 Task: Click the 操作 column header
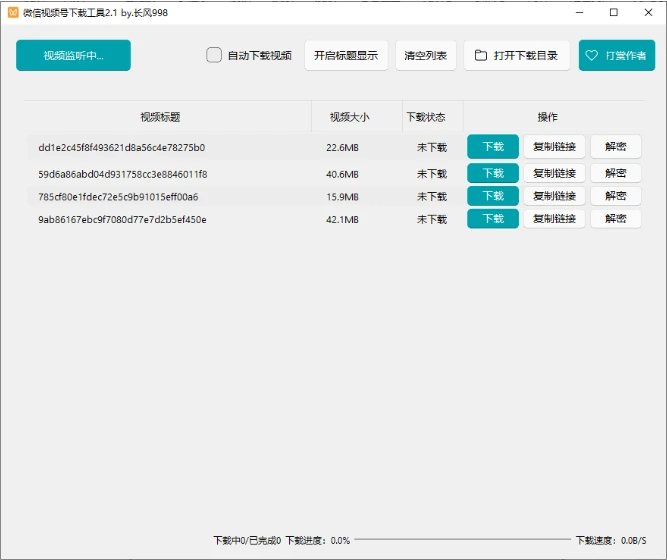point(547,117)
